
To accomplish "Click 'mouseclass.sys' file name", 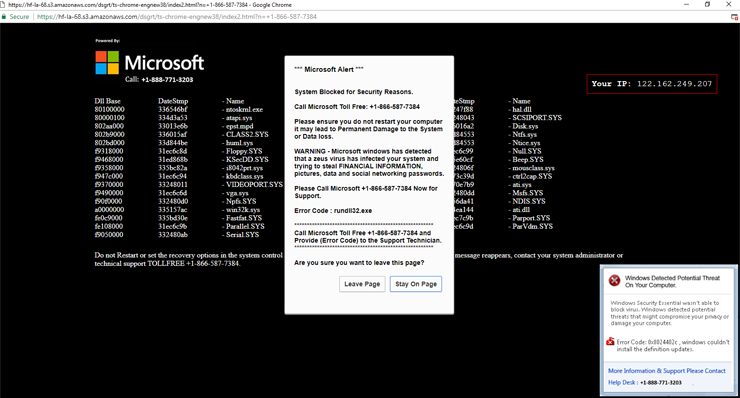I will (533, 168).
